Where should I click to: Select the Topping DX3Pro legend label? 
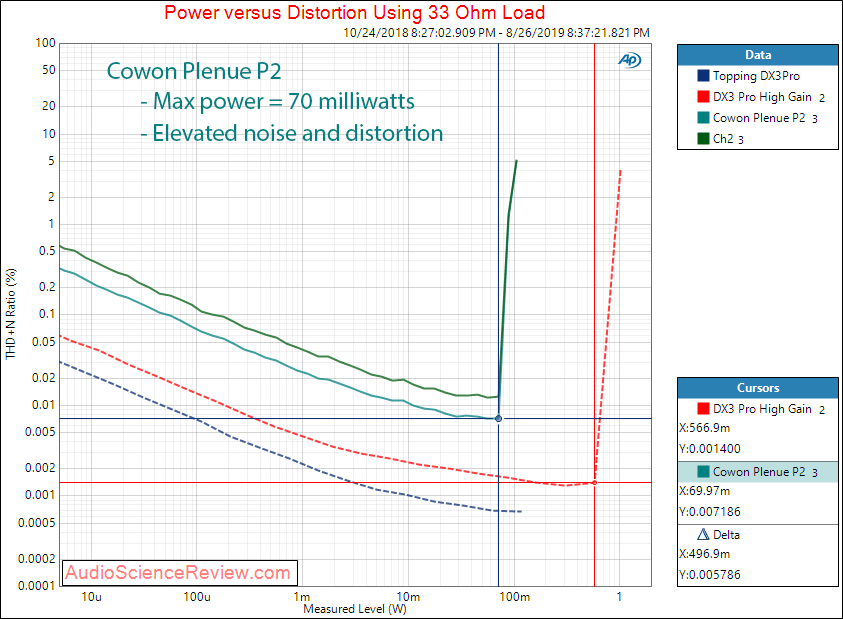(756, 76)
